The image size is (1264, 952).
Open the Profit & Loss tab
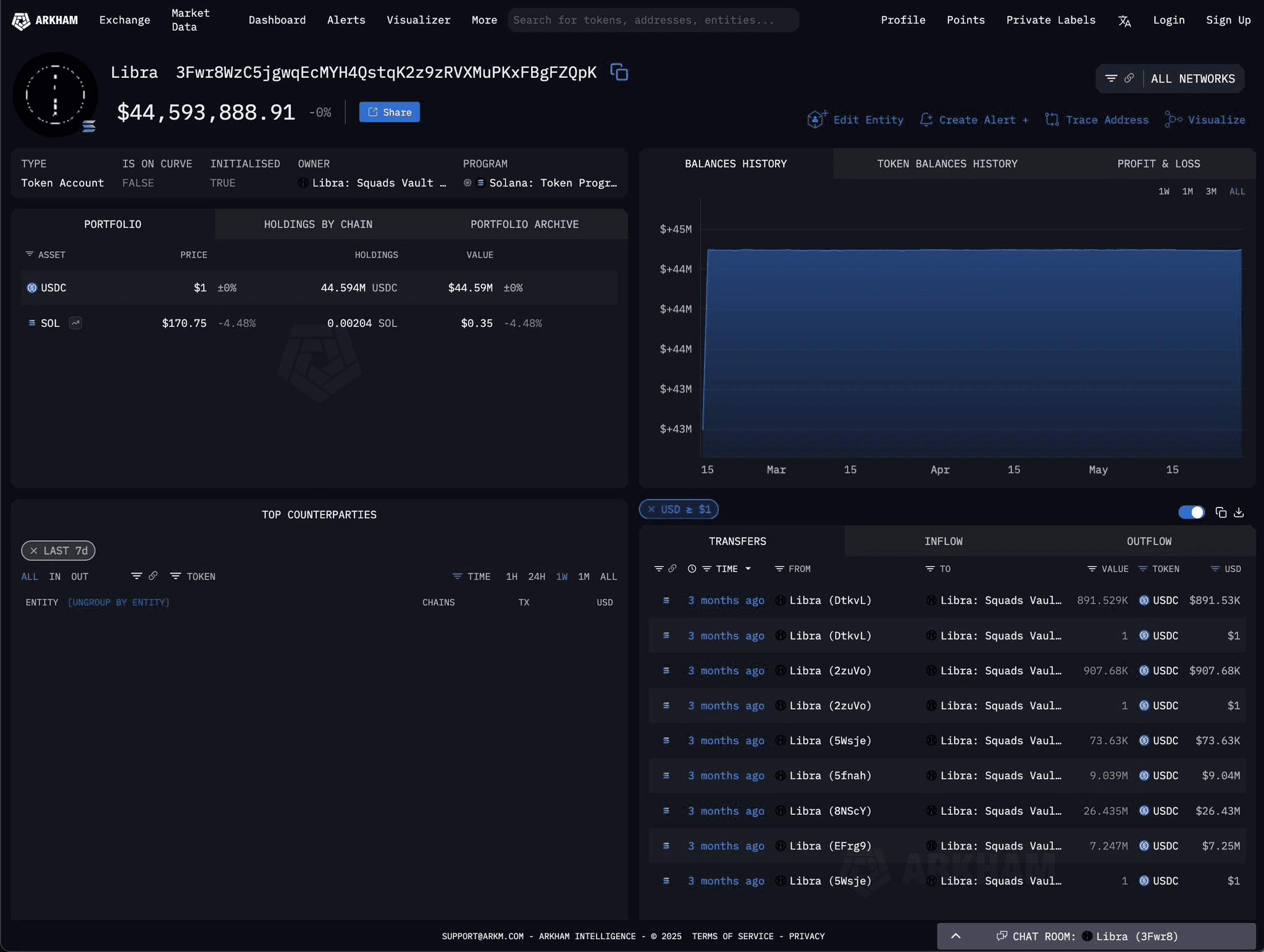[x=1158, y=164]
